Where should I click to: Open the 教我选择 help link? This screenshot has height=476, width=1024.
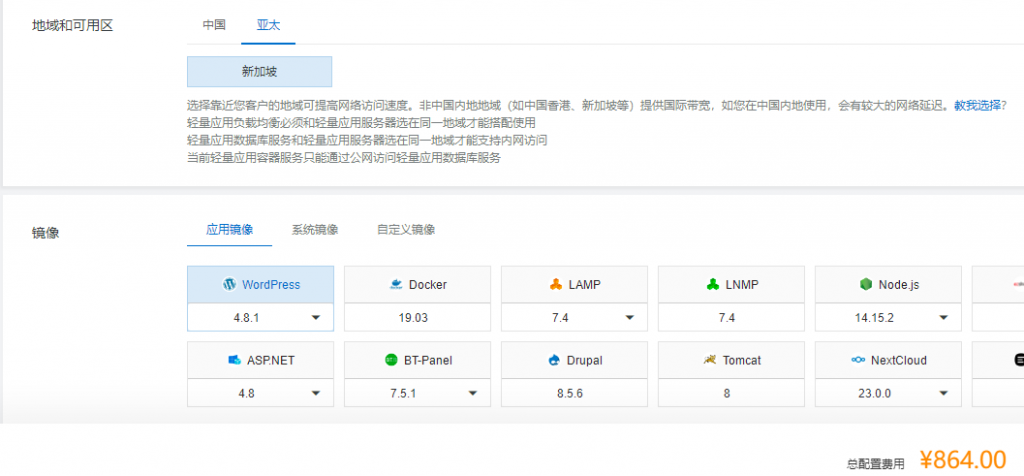978,105
